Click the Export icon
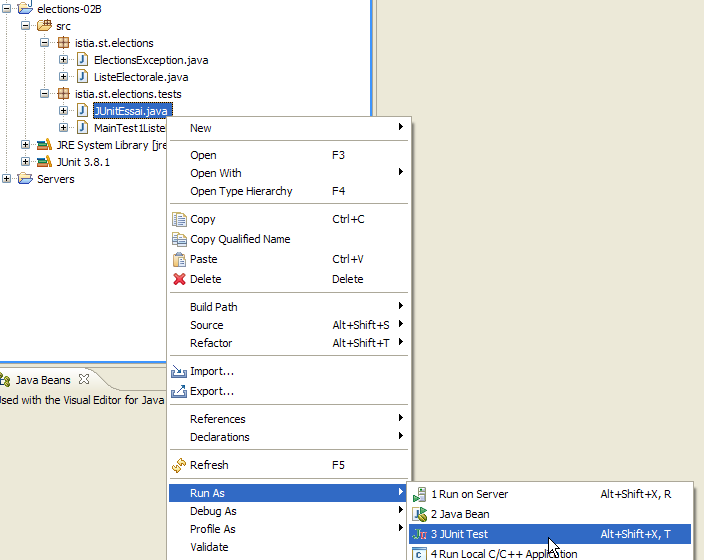This screenshot has height=560, width=704. click(x=180, y=391)
